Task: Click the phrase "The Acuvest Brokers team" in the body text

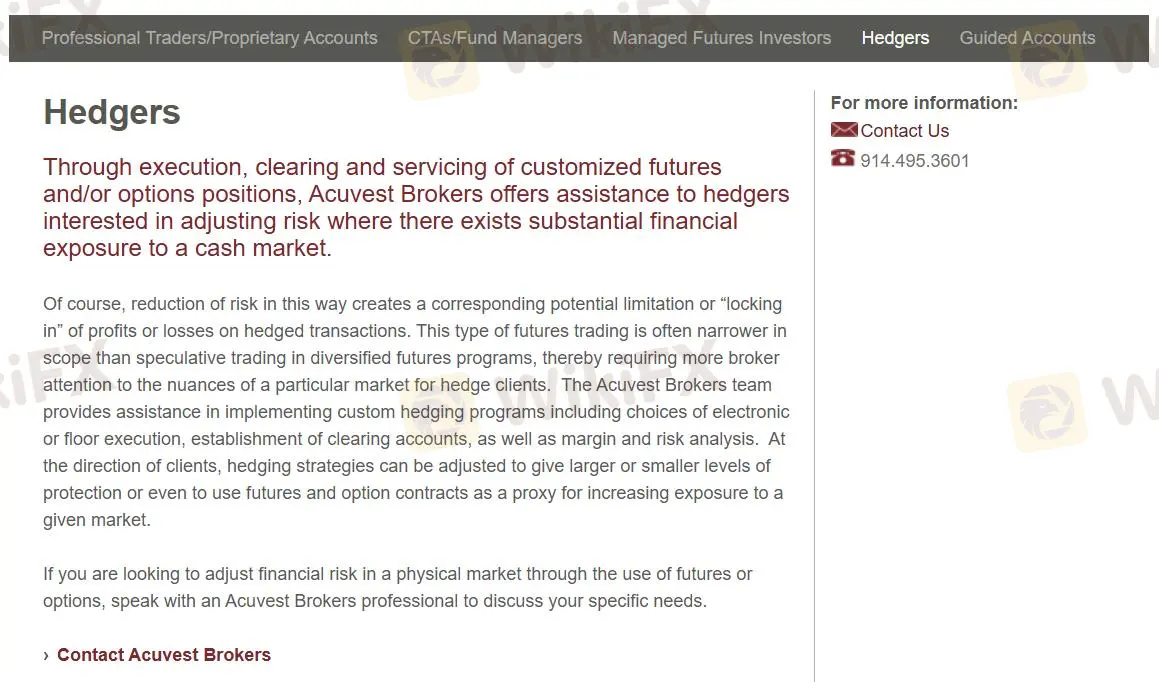Action: click(669, 385)
